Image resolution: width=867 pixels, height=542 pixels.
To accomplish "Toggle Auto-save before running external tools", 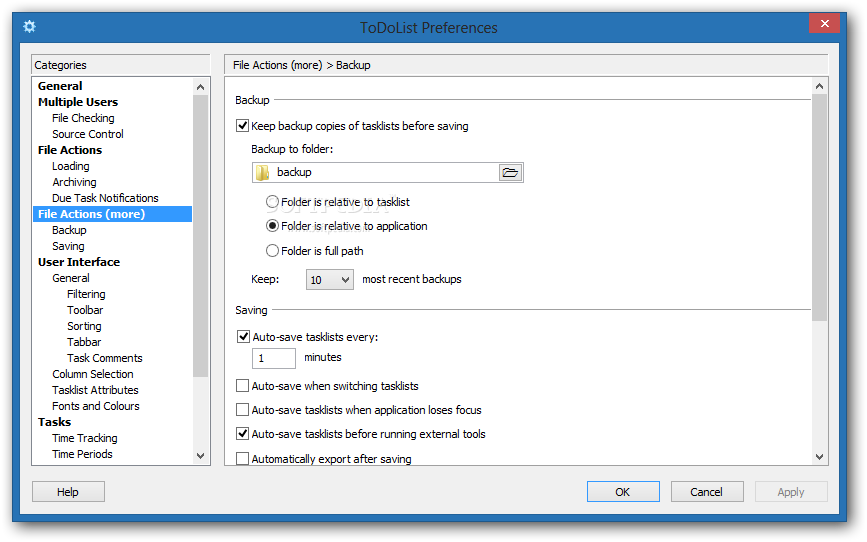I will coord(242,434).
